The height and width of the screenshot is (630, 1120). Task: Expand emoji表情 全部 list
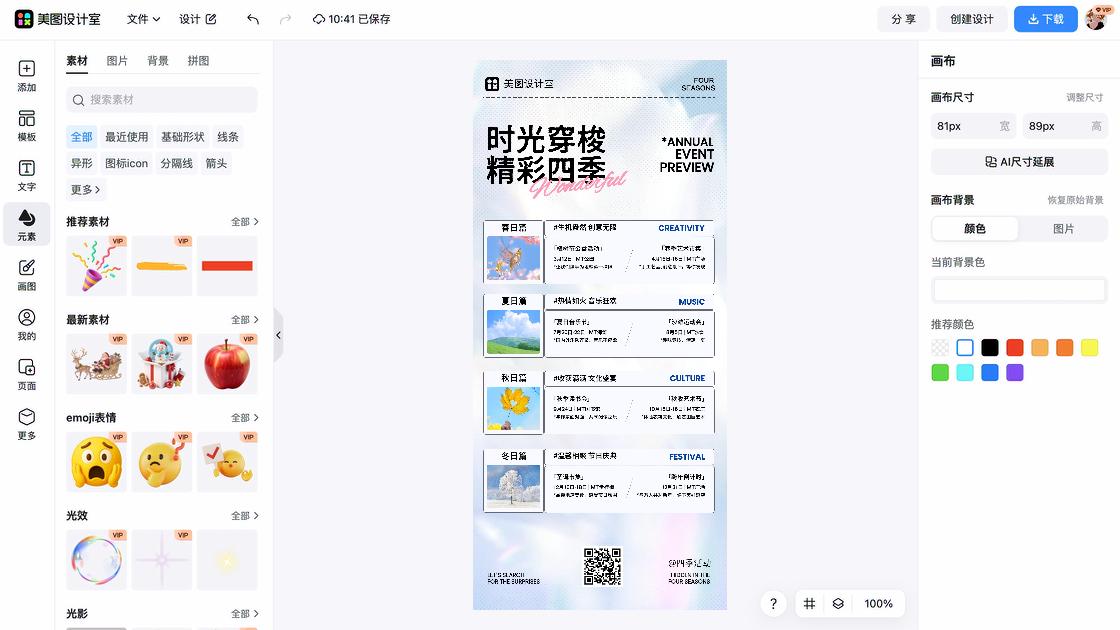click(244, 418)
